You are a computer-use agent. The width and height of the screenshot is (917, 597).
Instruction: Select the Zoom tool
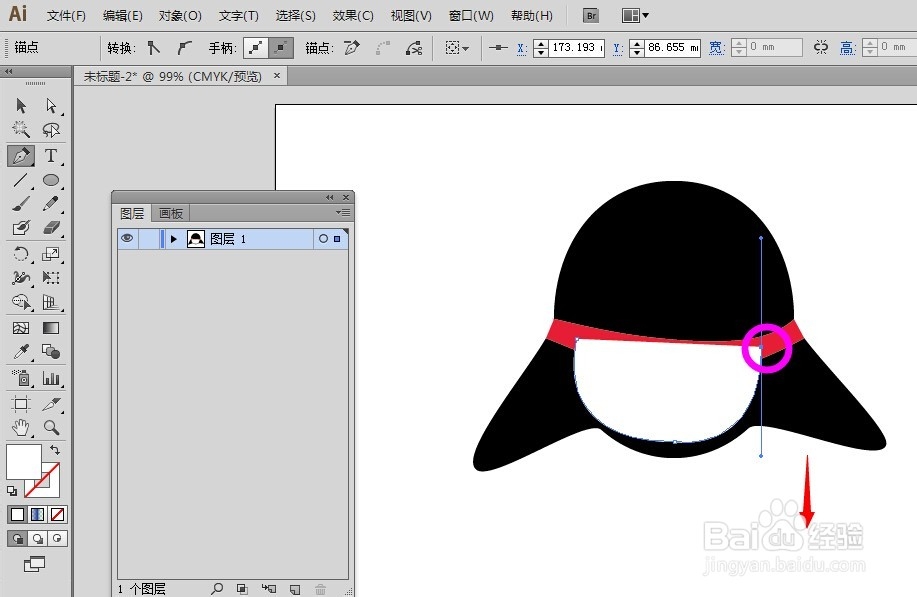(51, 428)
